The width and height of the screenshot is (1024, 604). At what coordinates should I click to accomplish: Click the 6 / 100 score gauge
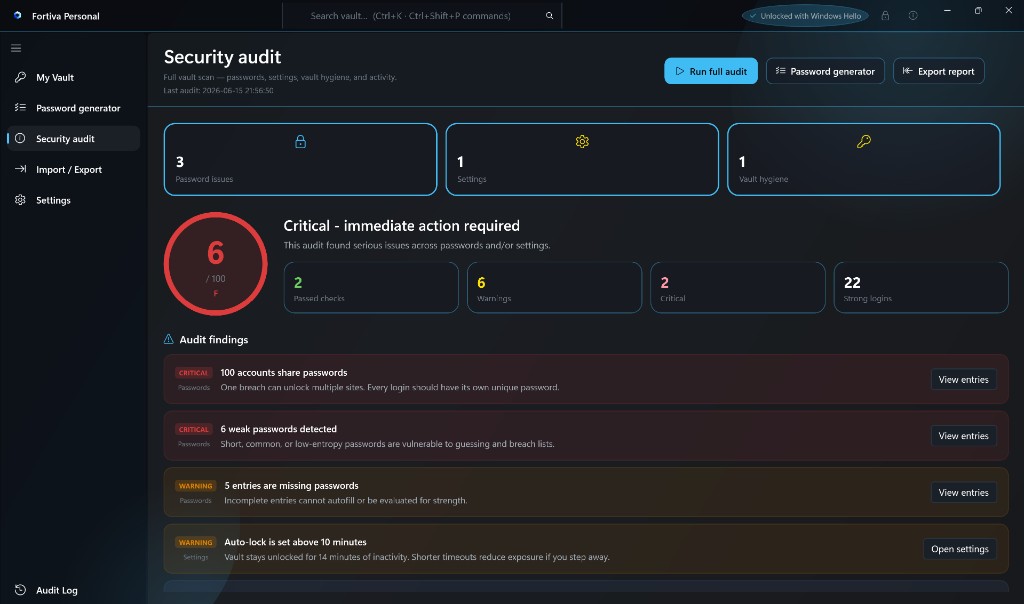(x=216, y=264)
